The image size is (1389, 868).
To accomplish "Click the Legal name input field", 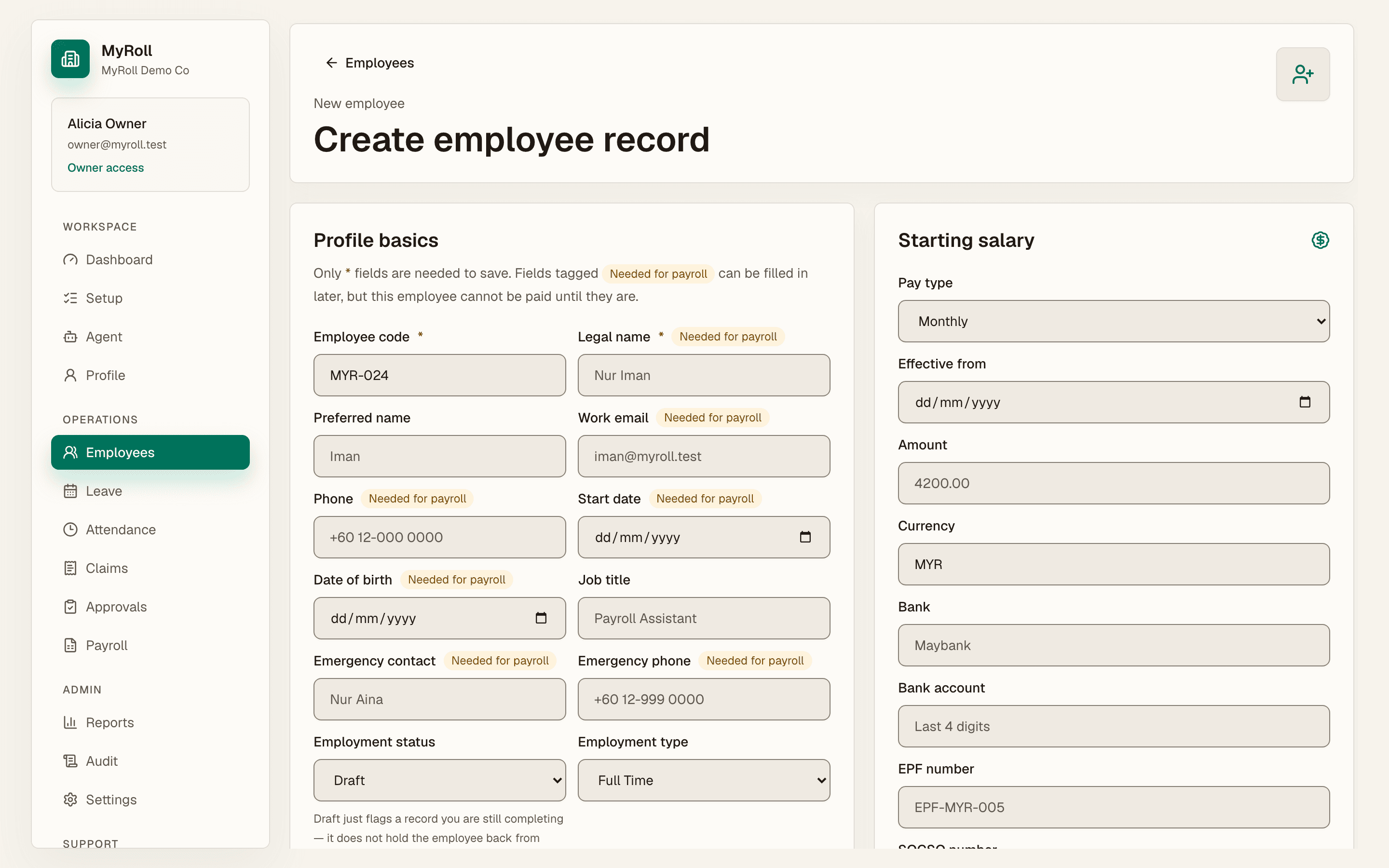I will click(x=704, y=375).
